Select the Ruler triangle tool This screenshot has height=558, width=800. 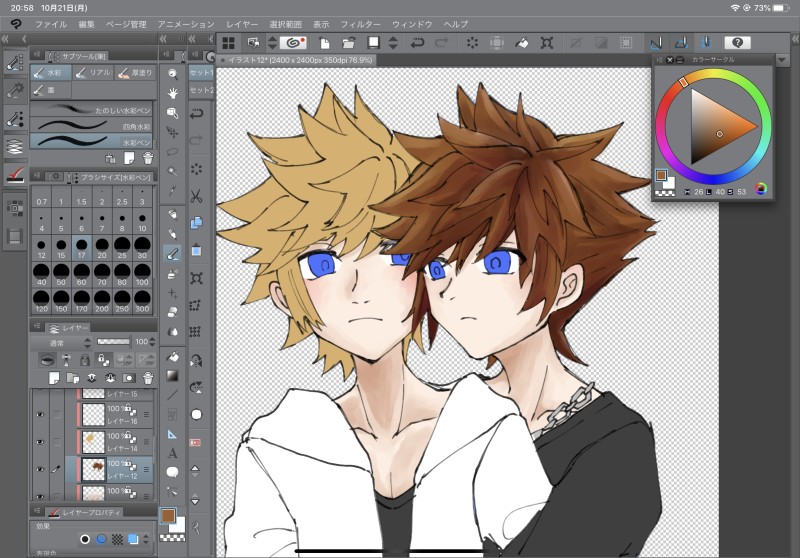tap(172, 434)
